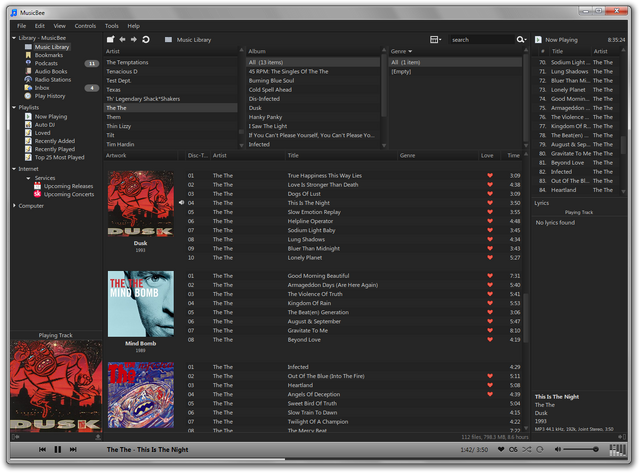Screen dimensions: 640x473
Task: Click the track progress bar
Action: click(x=318, y=459)
